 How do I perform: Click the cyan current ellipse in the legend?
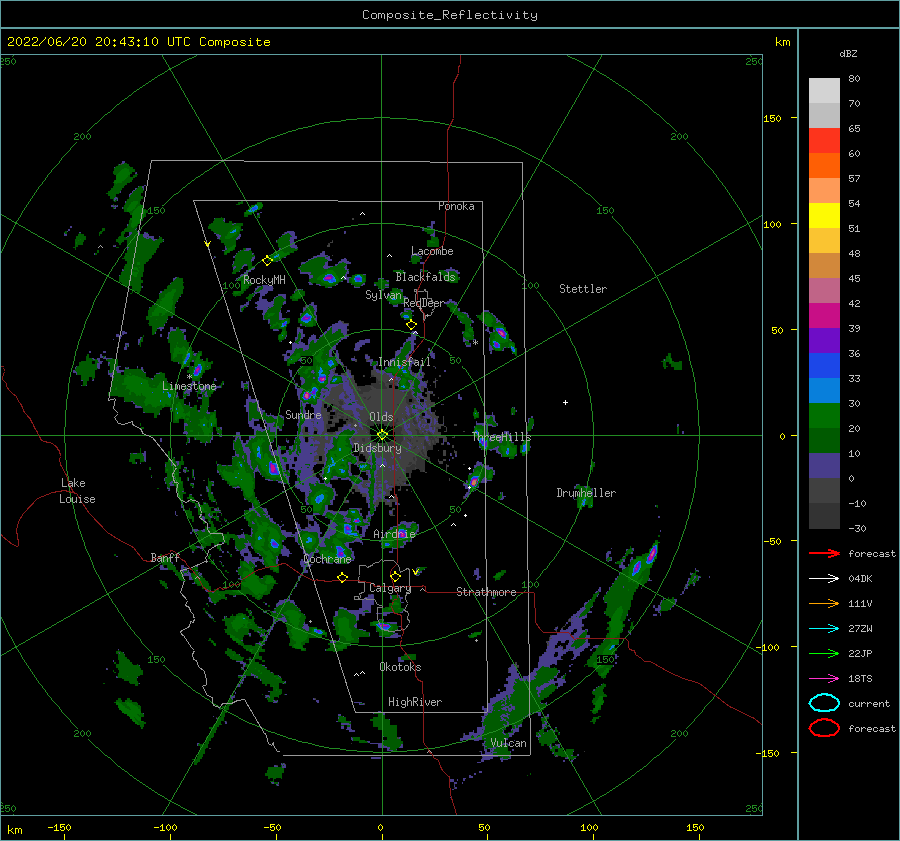[824, 703]
